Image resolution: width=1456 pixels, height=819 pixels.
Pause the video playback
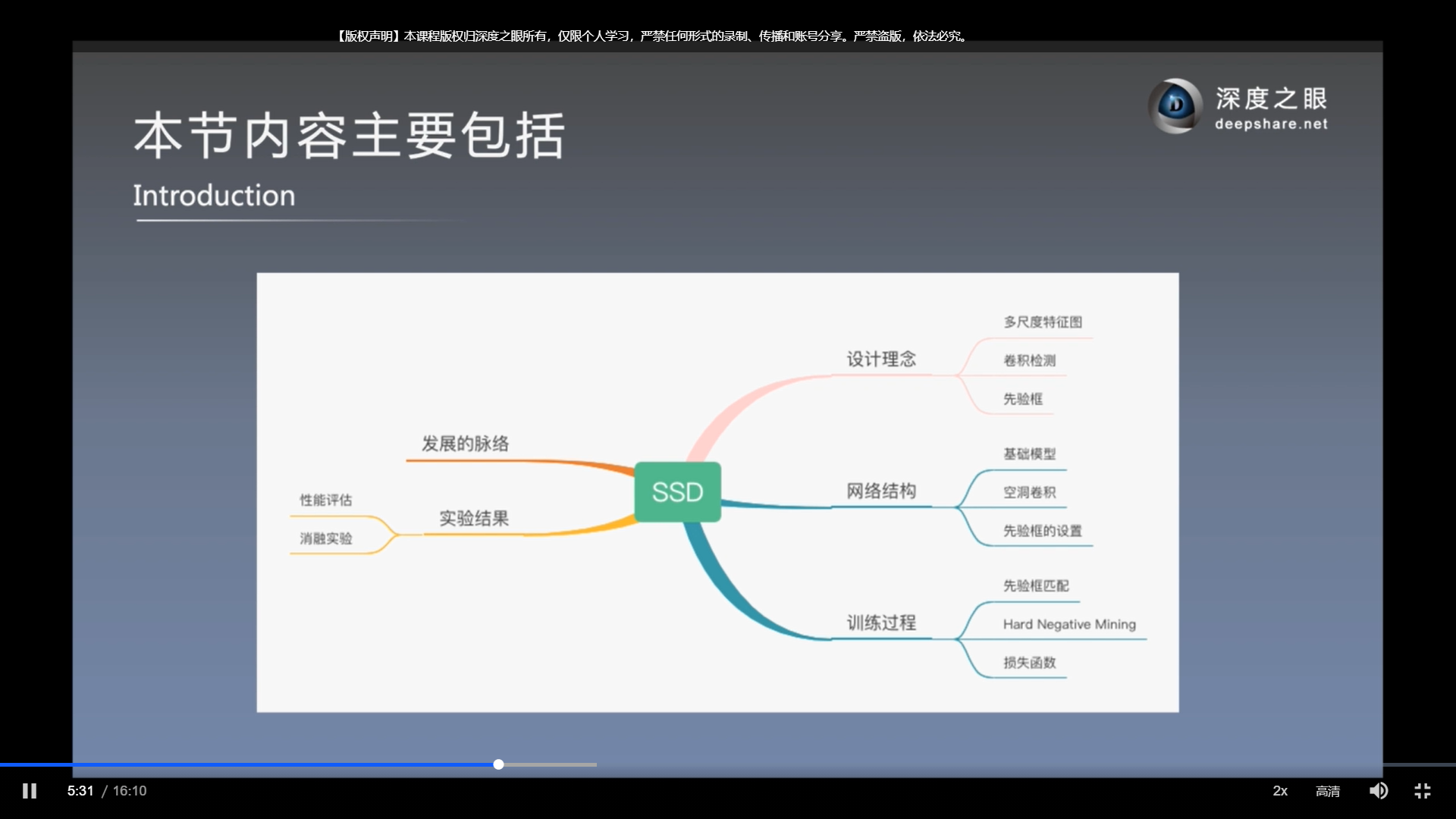coord(30,791)
